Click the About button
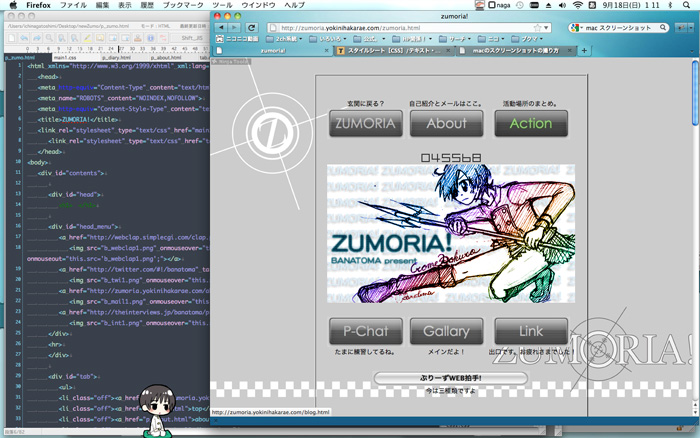 [x=446, y=123]
